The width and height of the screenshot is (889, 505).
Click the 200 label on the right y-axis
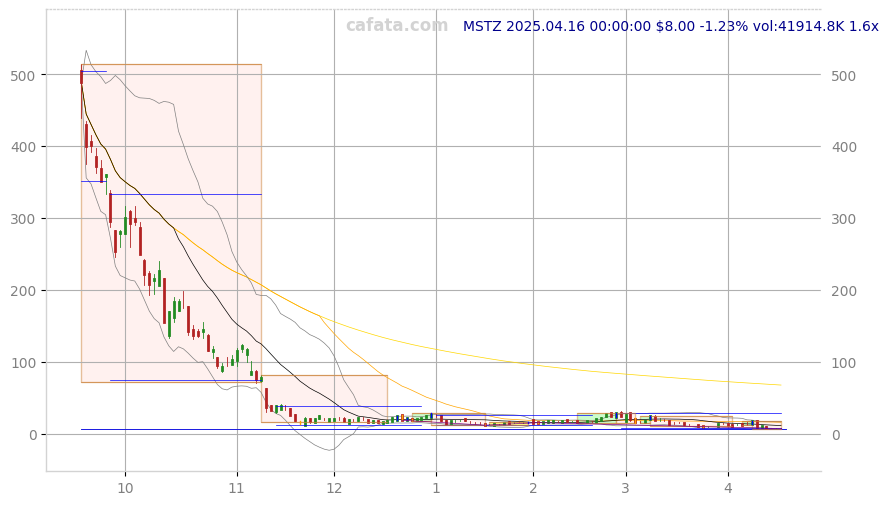coord(844,291)
